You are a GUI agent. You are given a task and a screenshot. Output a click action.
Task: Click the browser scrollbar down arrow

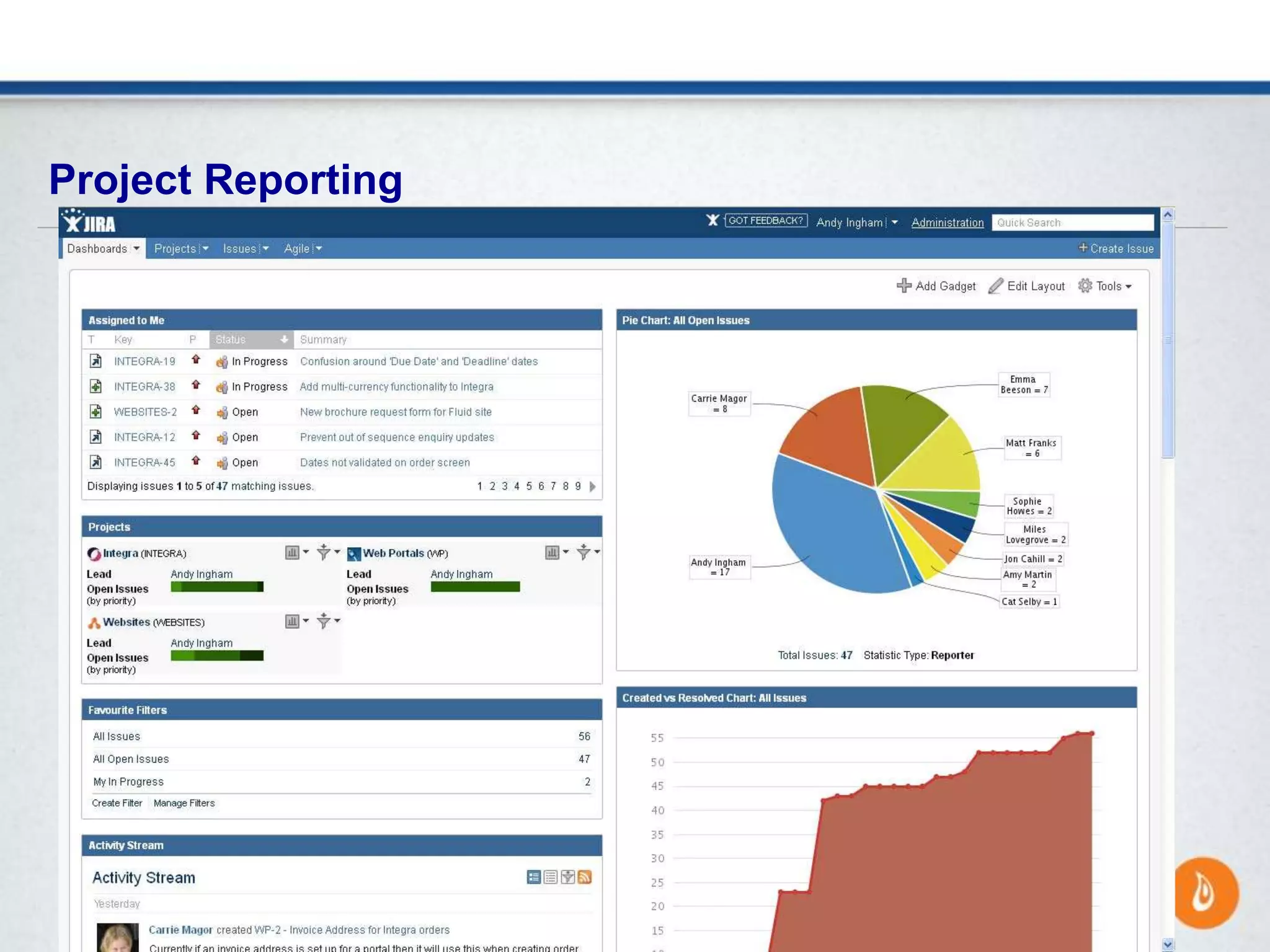pos(1168,945)
